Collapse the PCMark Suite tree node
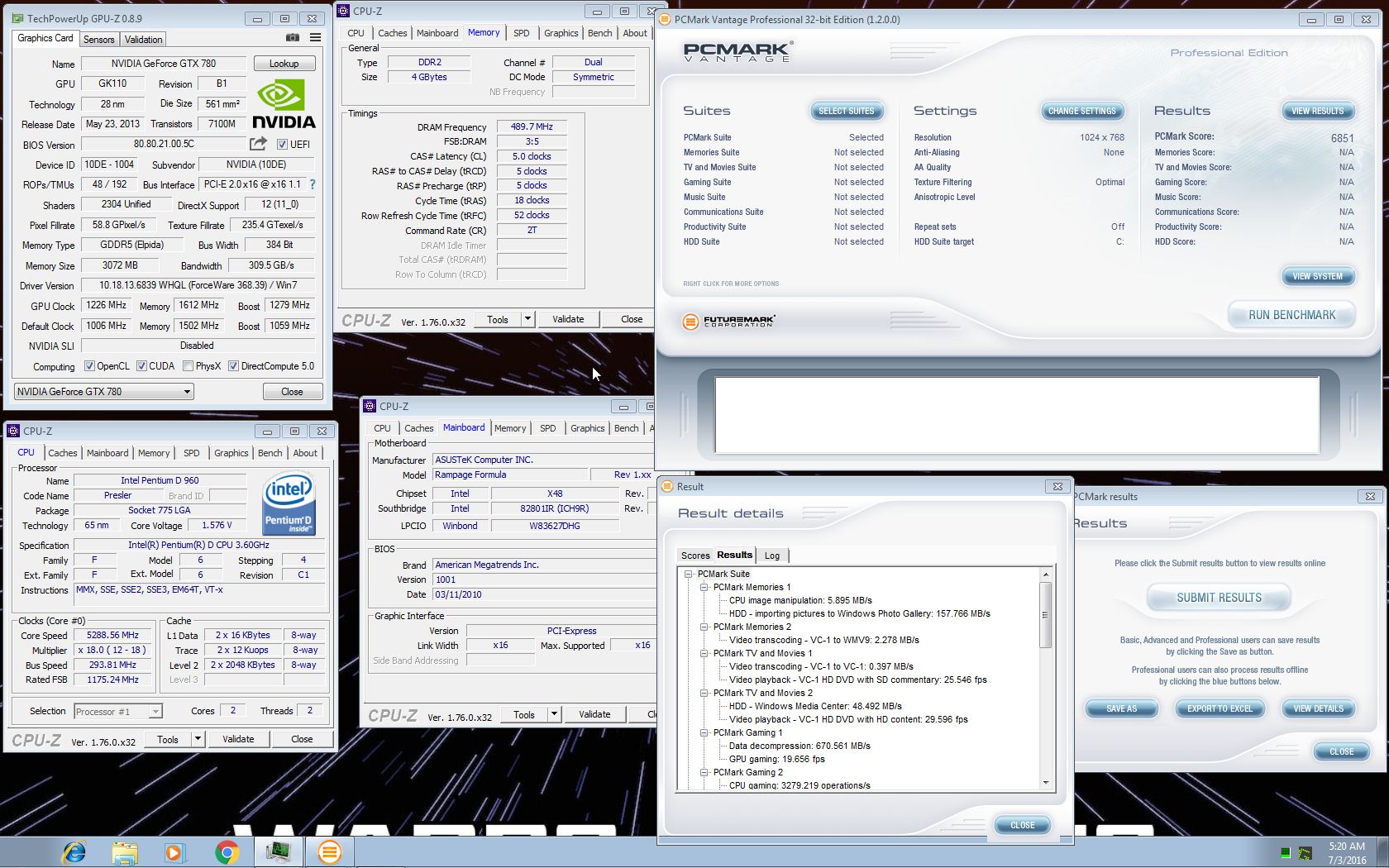 689,574
